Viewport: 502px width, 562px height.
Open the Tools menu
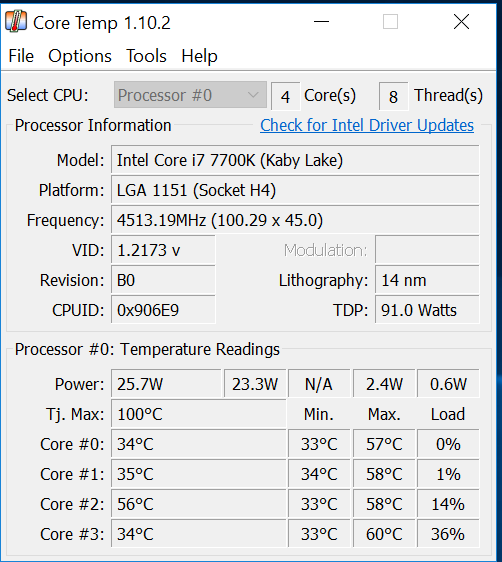click(146, 56)
